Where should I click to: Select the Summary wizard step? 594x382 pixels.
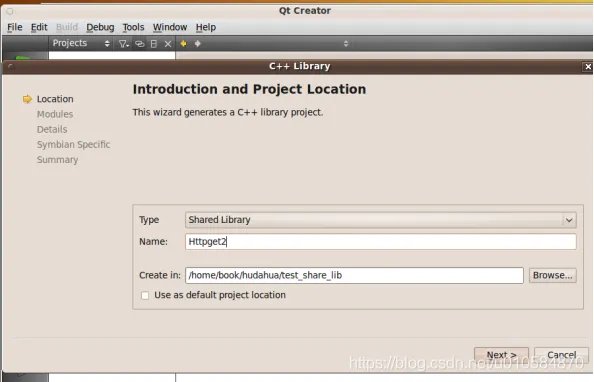(58, 160)
